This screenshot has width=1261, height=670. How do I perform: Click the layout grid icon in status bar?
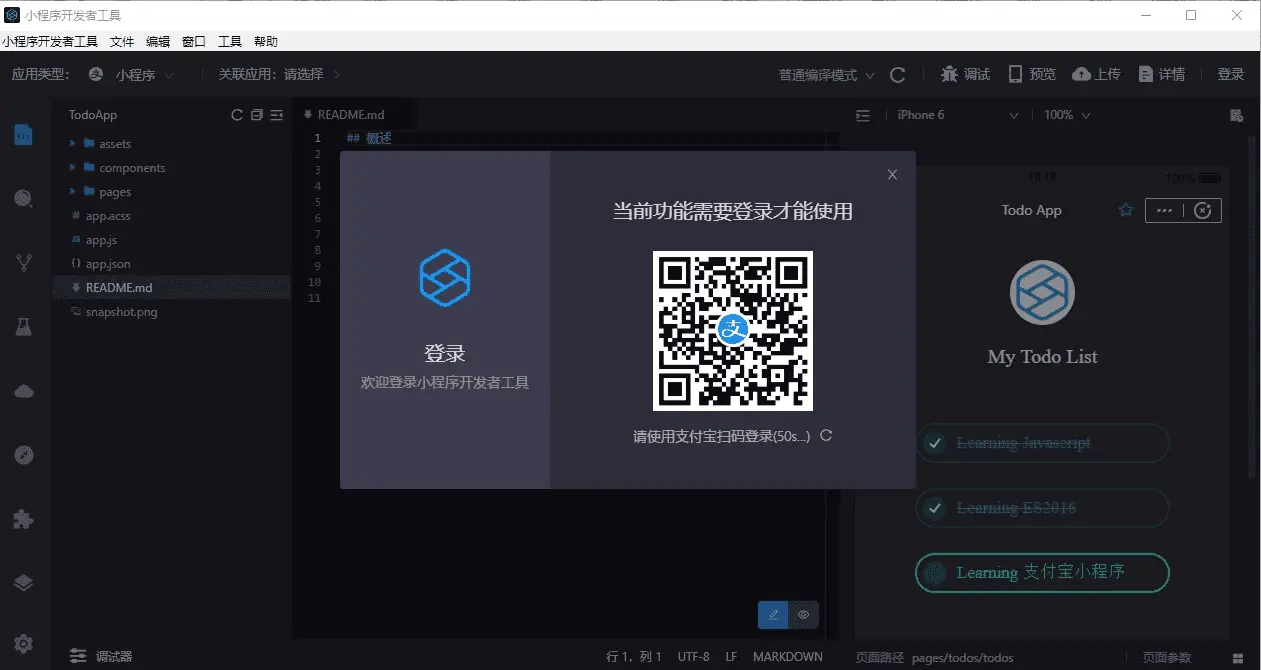1239,657
